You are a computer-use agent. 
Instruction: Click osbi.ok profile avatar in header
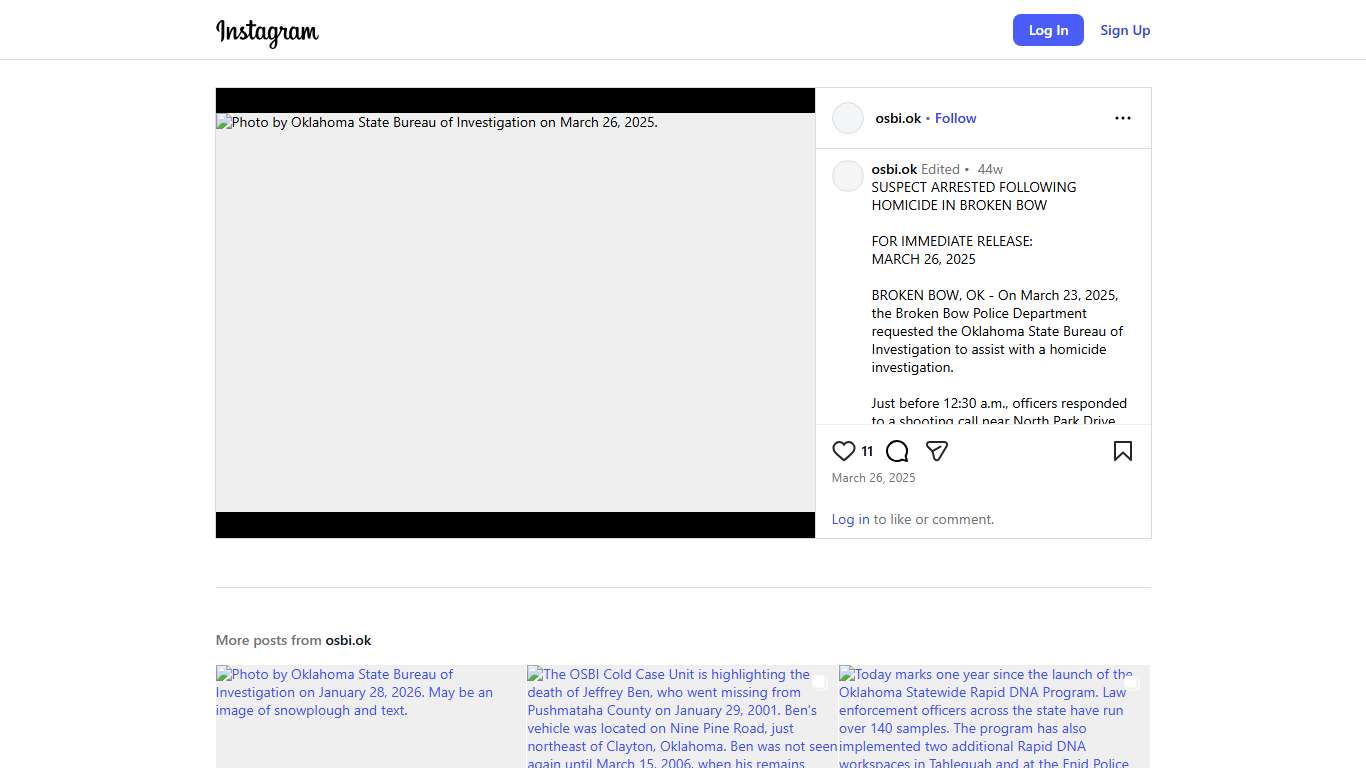[848, 118]
